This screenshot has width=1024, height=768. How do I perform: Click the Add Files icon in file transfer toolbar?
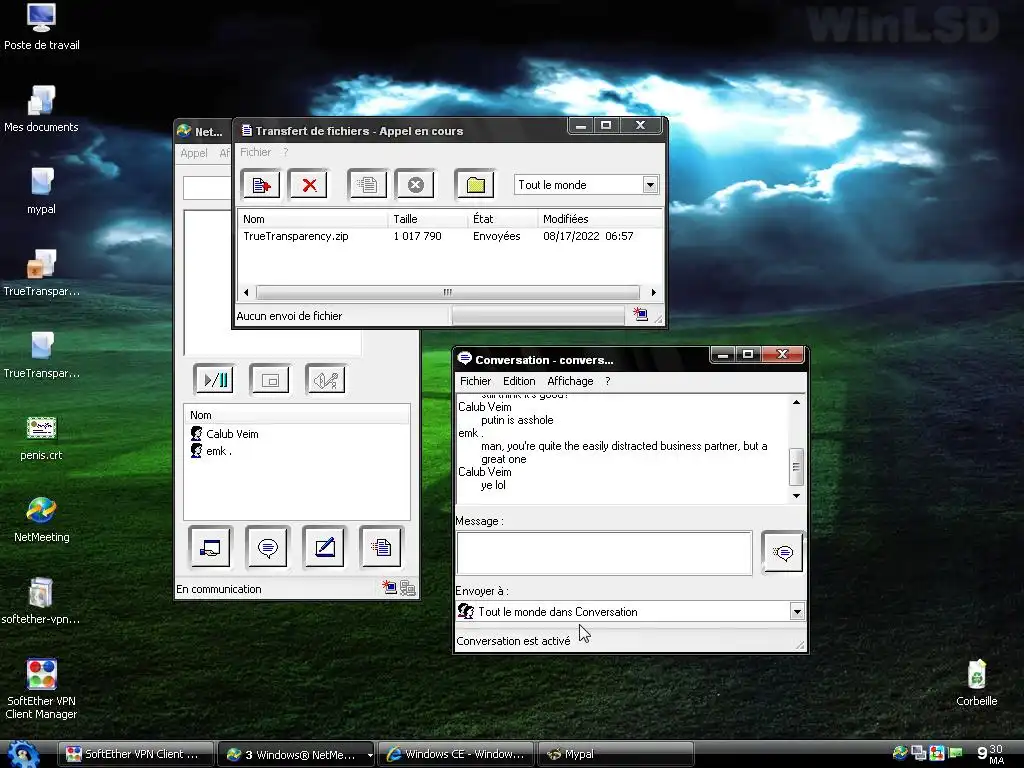[261, 185]
